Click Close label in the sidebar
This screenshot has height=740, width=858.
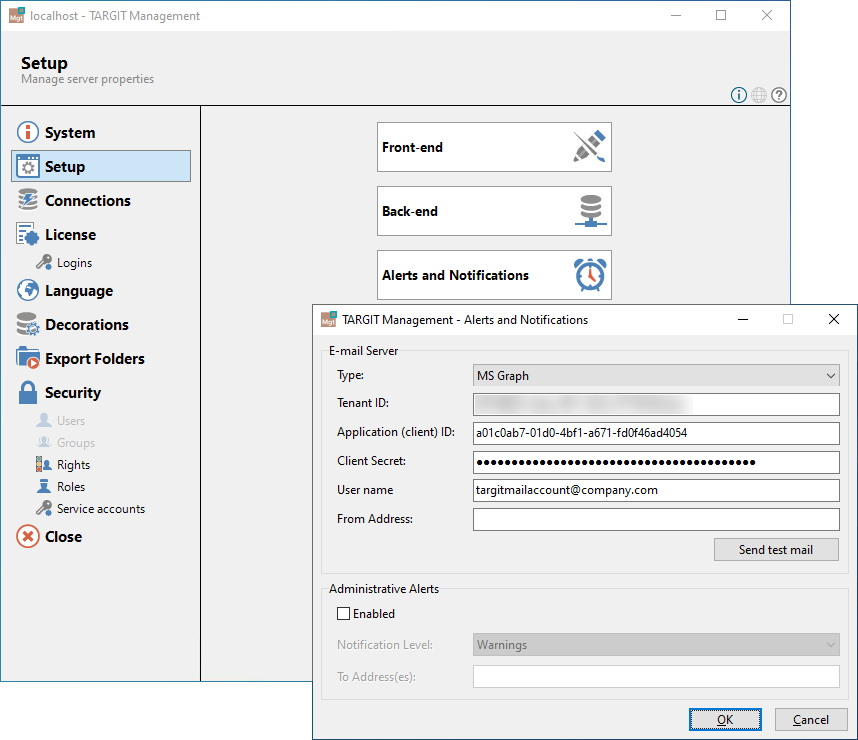[x=63, y=536]
